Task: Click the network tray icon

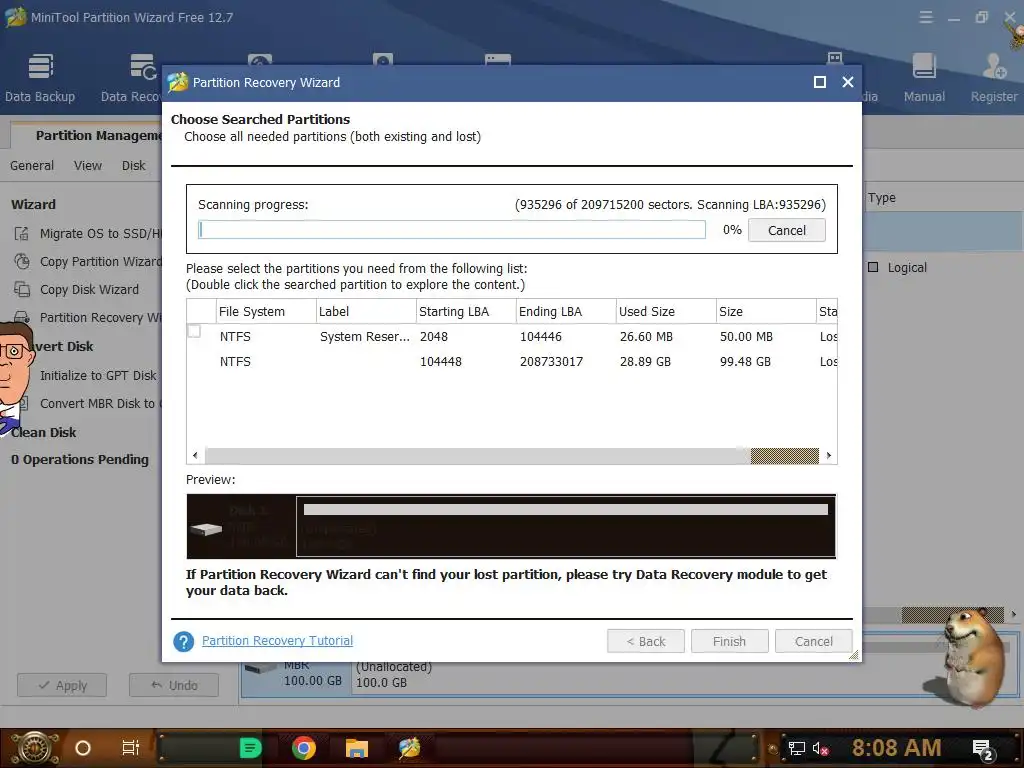Action: [796, 748]
